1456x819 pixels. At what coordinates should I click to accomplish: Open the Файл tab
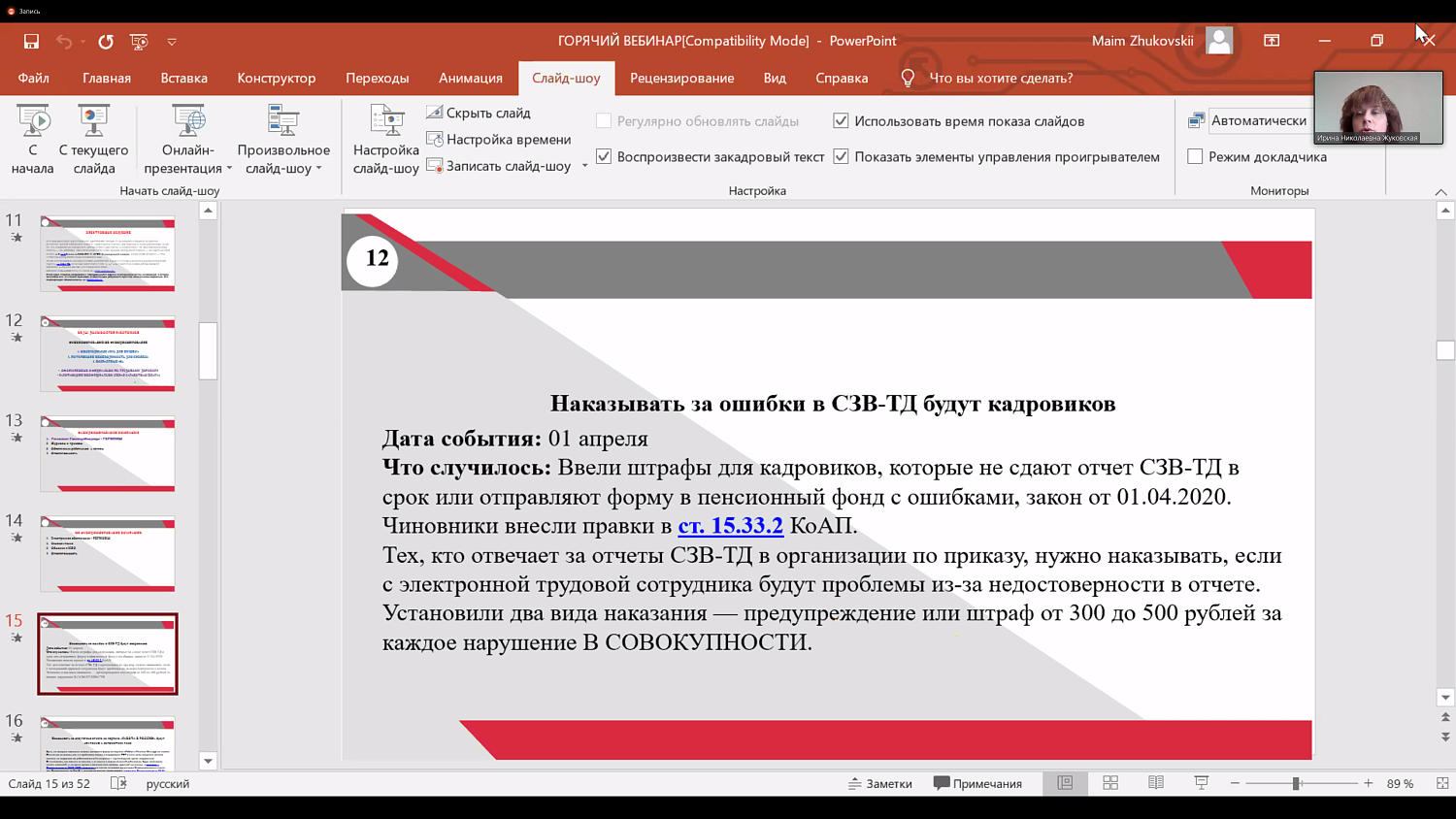[x=33, y=78]
